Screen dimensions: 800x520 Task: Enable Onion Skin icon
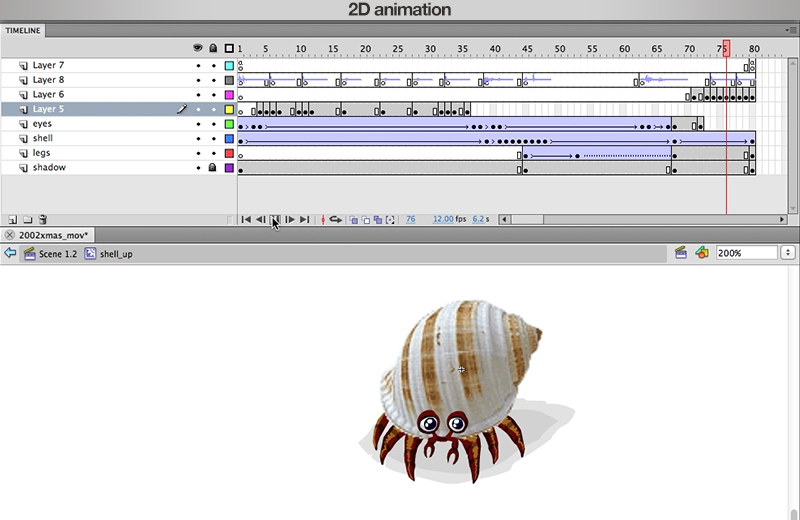(x=354, y=219)
